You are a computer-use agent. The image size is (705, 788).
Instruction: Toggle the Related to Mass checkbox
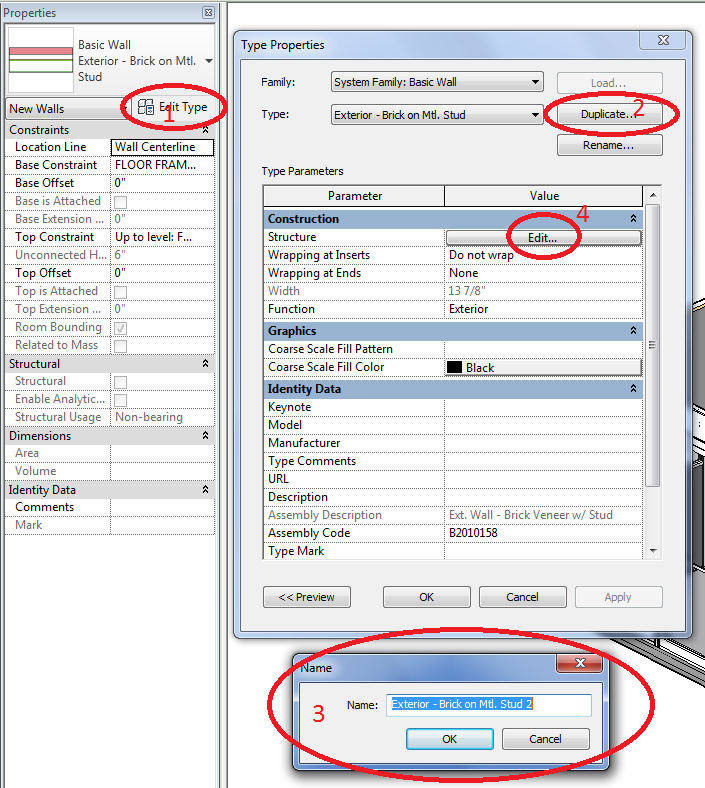coord(121,346)
